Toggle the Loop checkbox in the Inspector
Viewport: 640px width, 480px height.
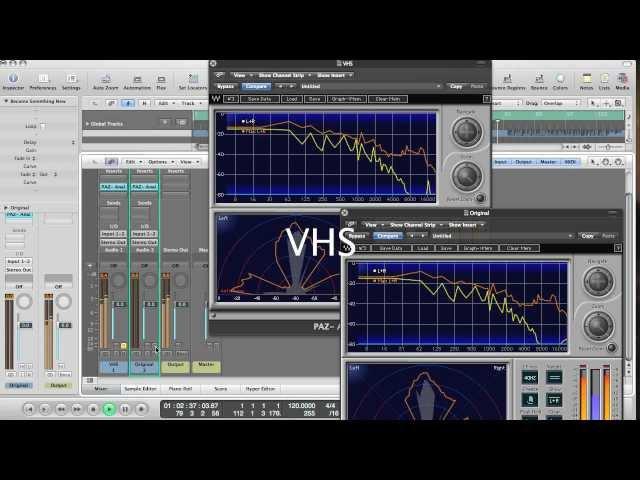(42, 126)
